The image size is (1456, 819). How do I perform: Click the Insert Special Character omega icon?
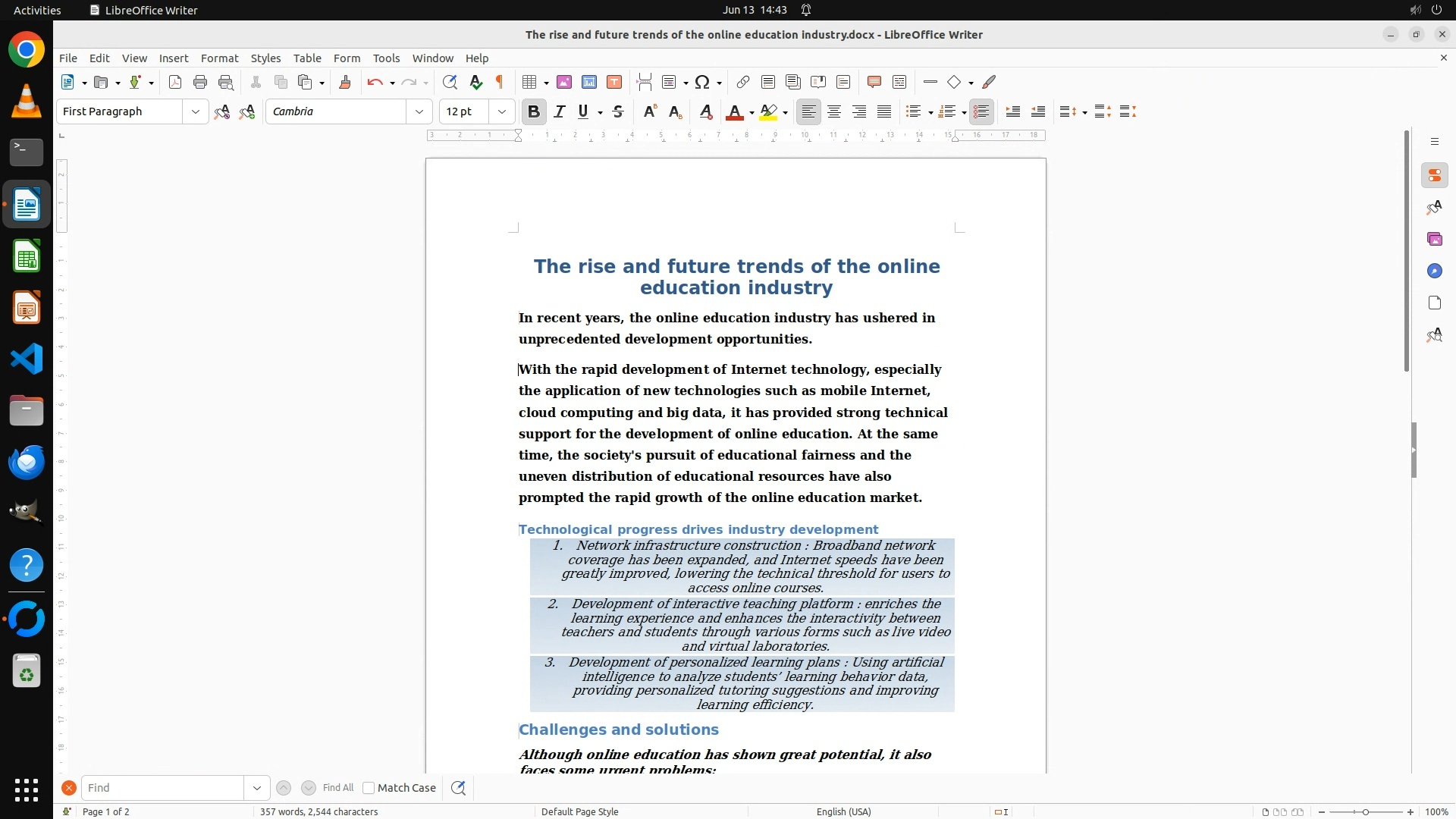tap(702, 82)
